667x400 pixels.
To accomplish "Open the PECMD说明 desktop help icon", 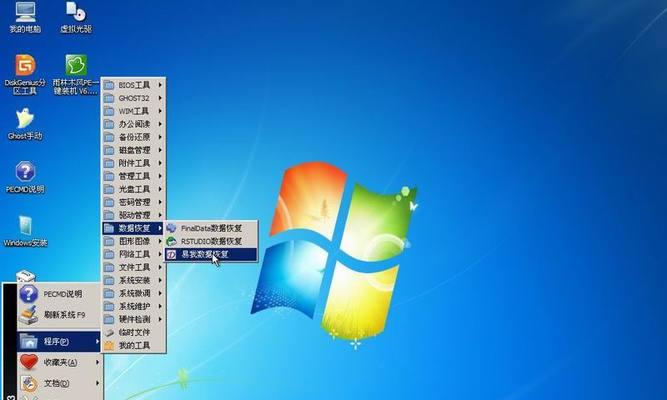I will tap(25, 177).
